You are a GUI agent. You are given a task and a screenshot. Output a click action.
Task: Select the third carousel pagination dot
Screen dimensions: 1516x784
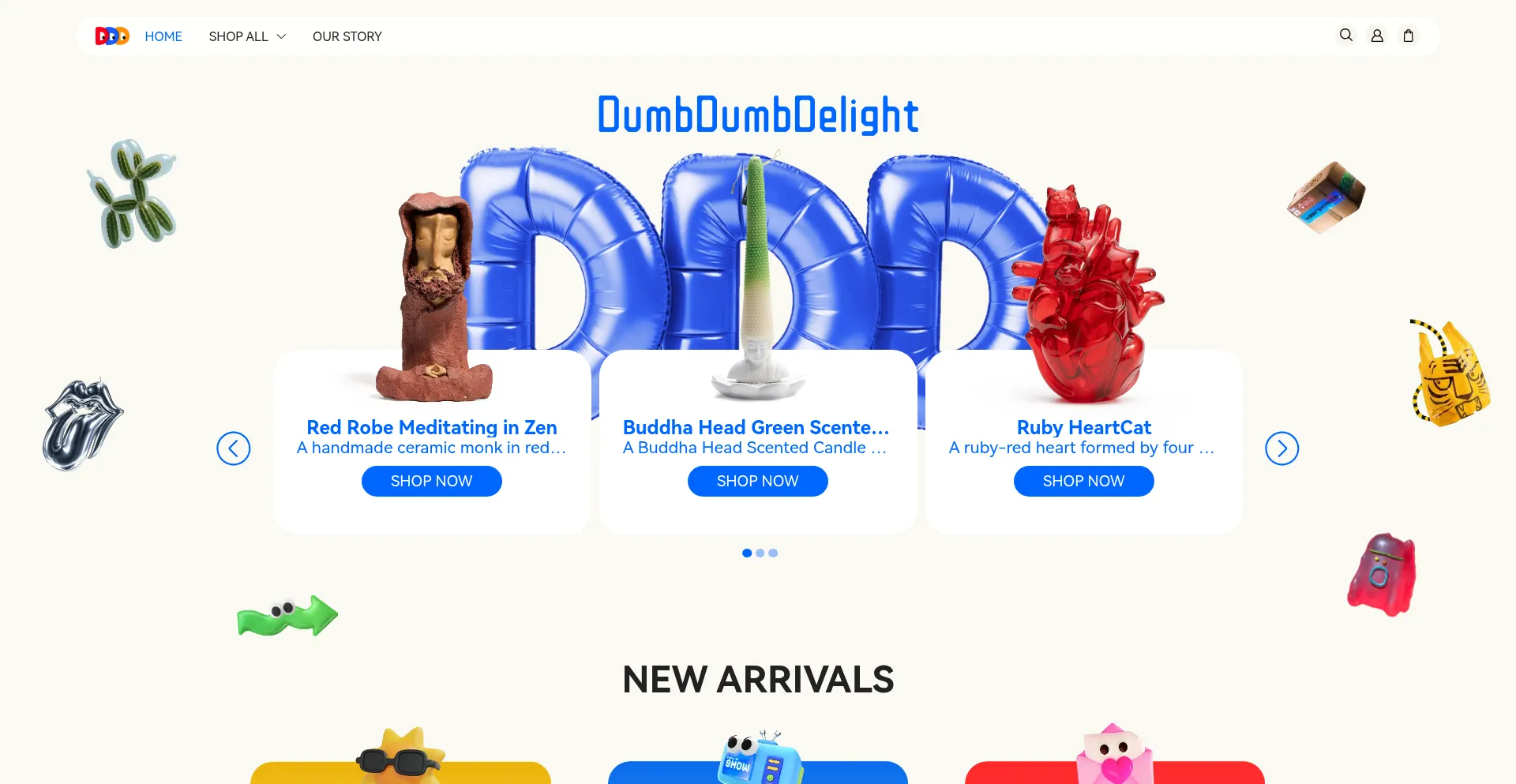coord(773,553)
